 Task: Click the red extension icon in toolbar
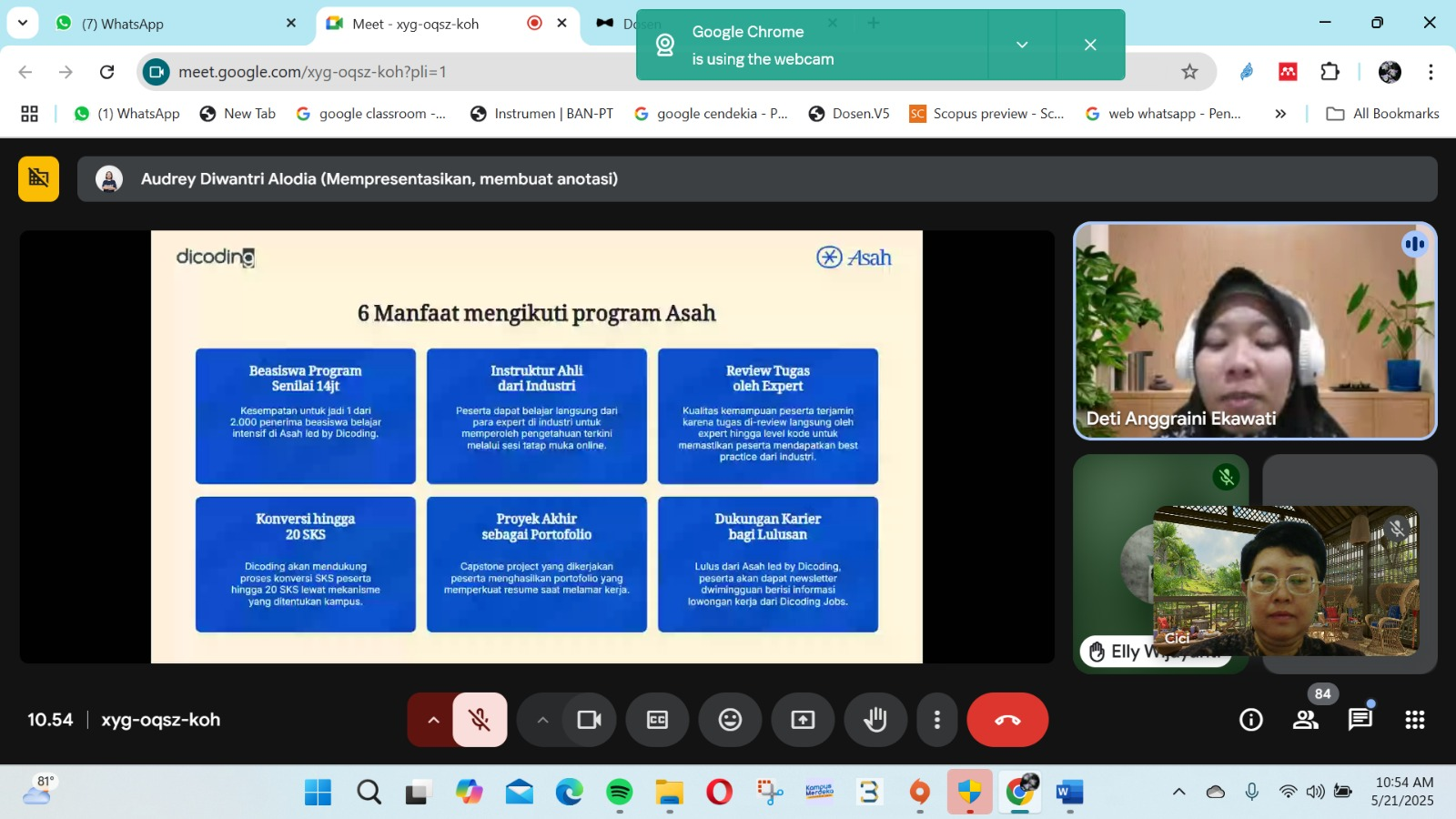click(1288, 72)
